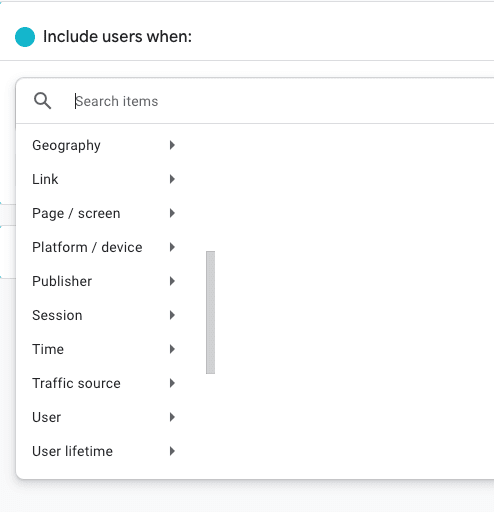Open the Geography category
The image size is (494, 512).
pyautogui.click(x=104, y=145)
